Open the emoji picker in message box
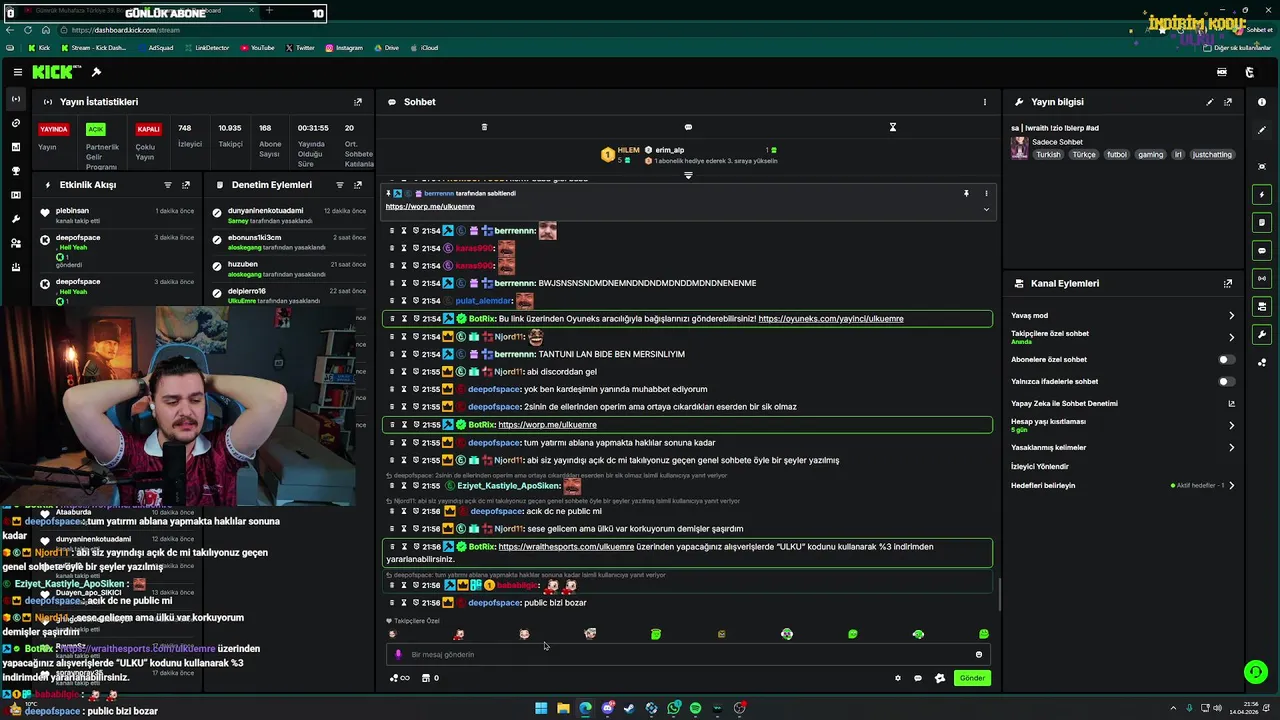The image size is (1280, 720). [x=979, y=654]
